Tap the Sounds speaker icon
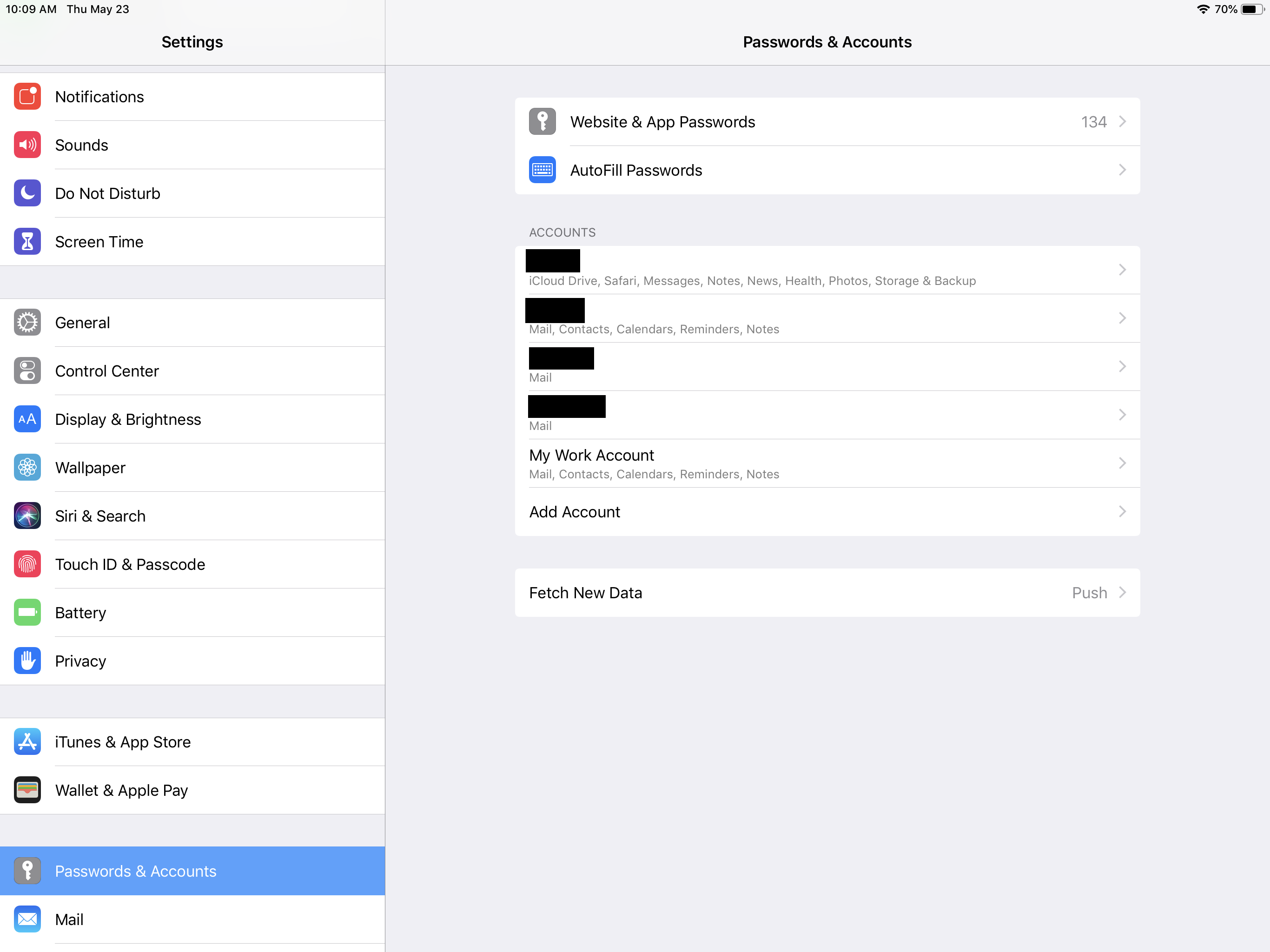The height and width of the screenshot is (952, 1270). [27, 145]
